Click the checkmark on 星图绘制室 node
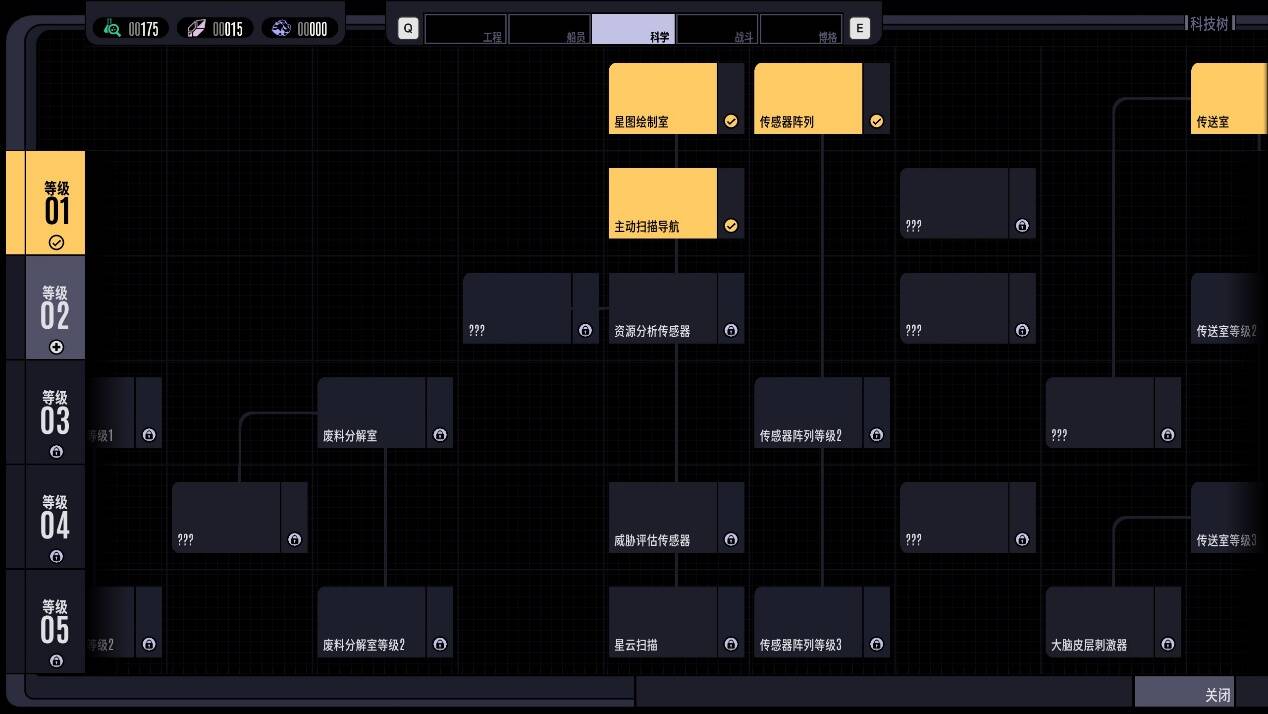This screenshot has height=714, width=1268. (731, 121)
